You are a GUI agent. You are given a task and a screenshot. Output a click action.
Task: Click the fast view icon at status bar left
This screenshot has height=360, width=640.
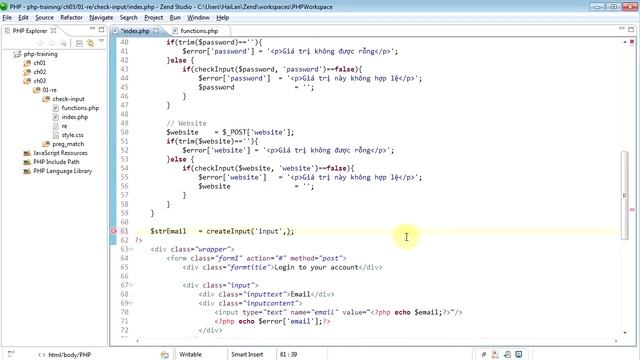[x=11, y=354]
